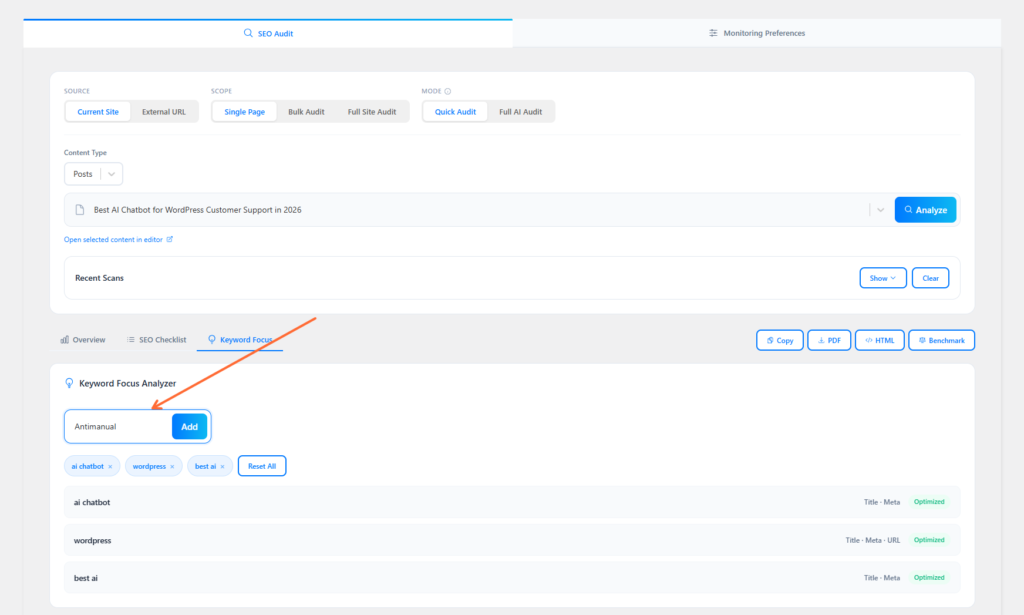This screenshot has height=615, width=1024.
Task: Click the lightbulb icon on Keyword Focus tab
Action: point(210,339)
